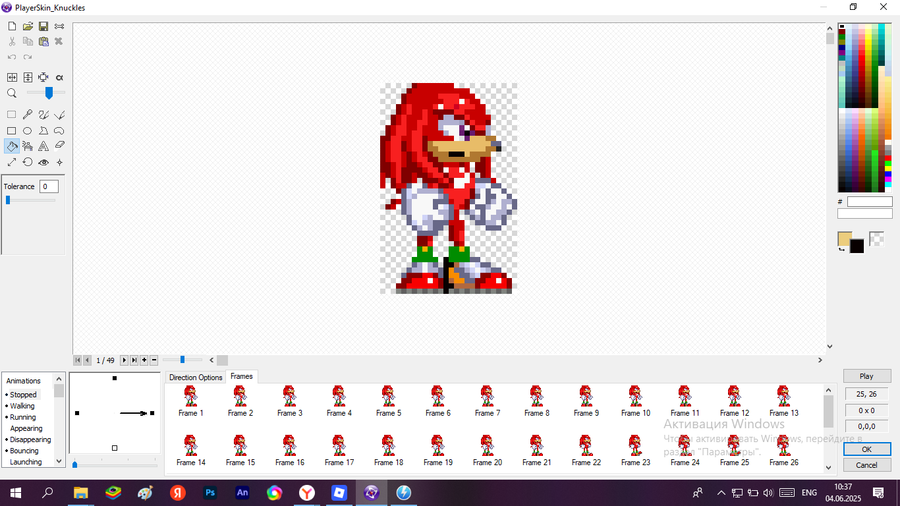
Task: Select the Brush tool
Action: click(43, 115)
